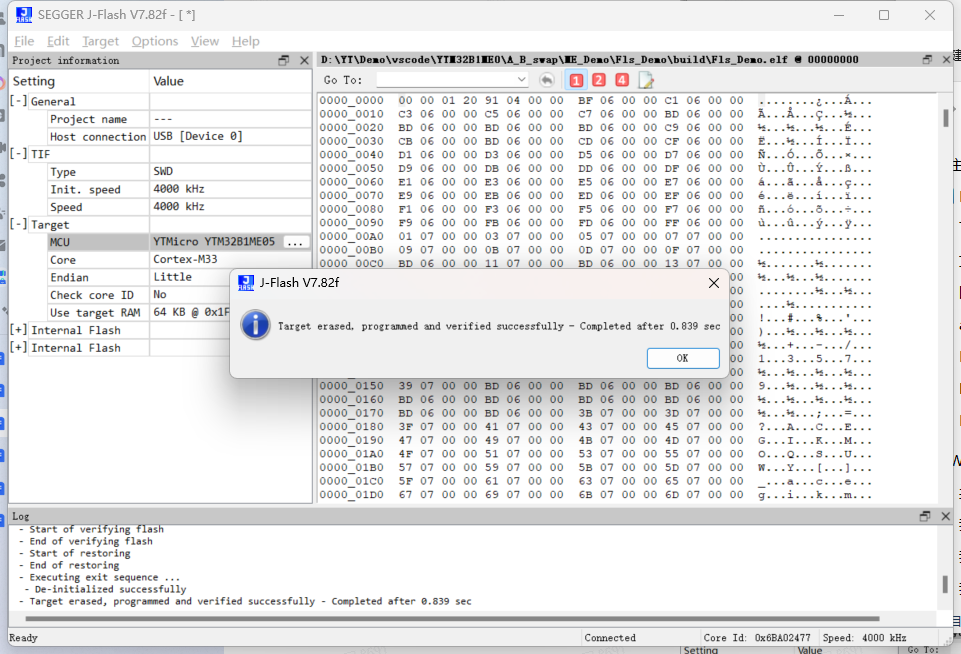
Task: Close the Log panel
Action: (x=946, y=516)
